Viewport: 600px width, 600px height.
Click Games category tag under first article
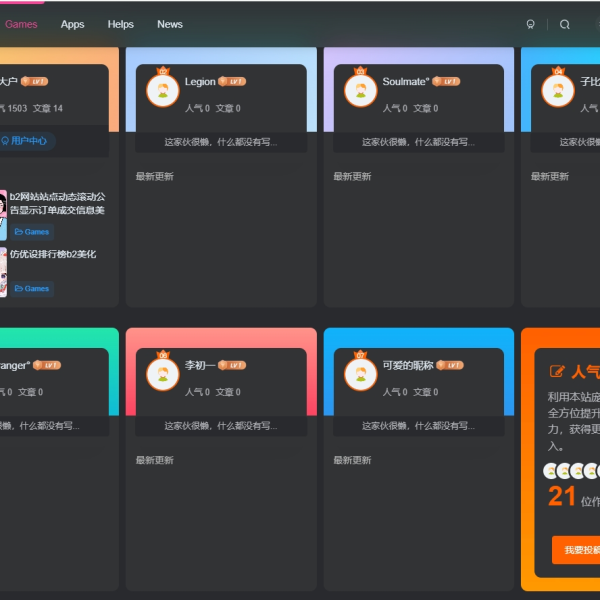click(x=32, y=232)
